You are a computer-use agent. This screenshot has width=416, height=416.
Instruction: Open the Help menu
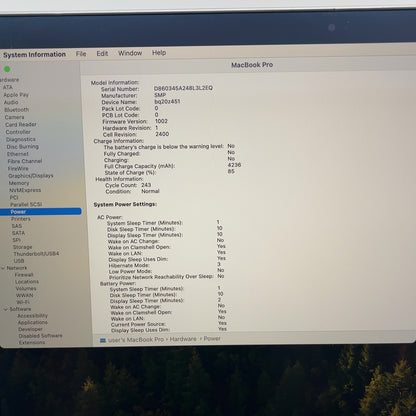coord(159,53)
